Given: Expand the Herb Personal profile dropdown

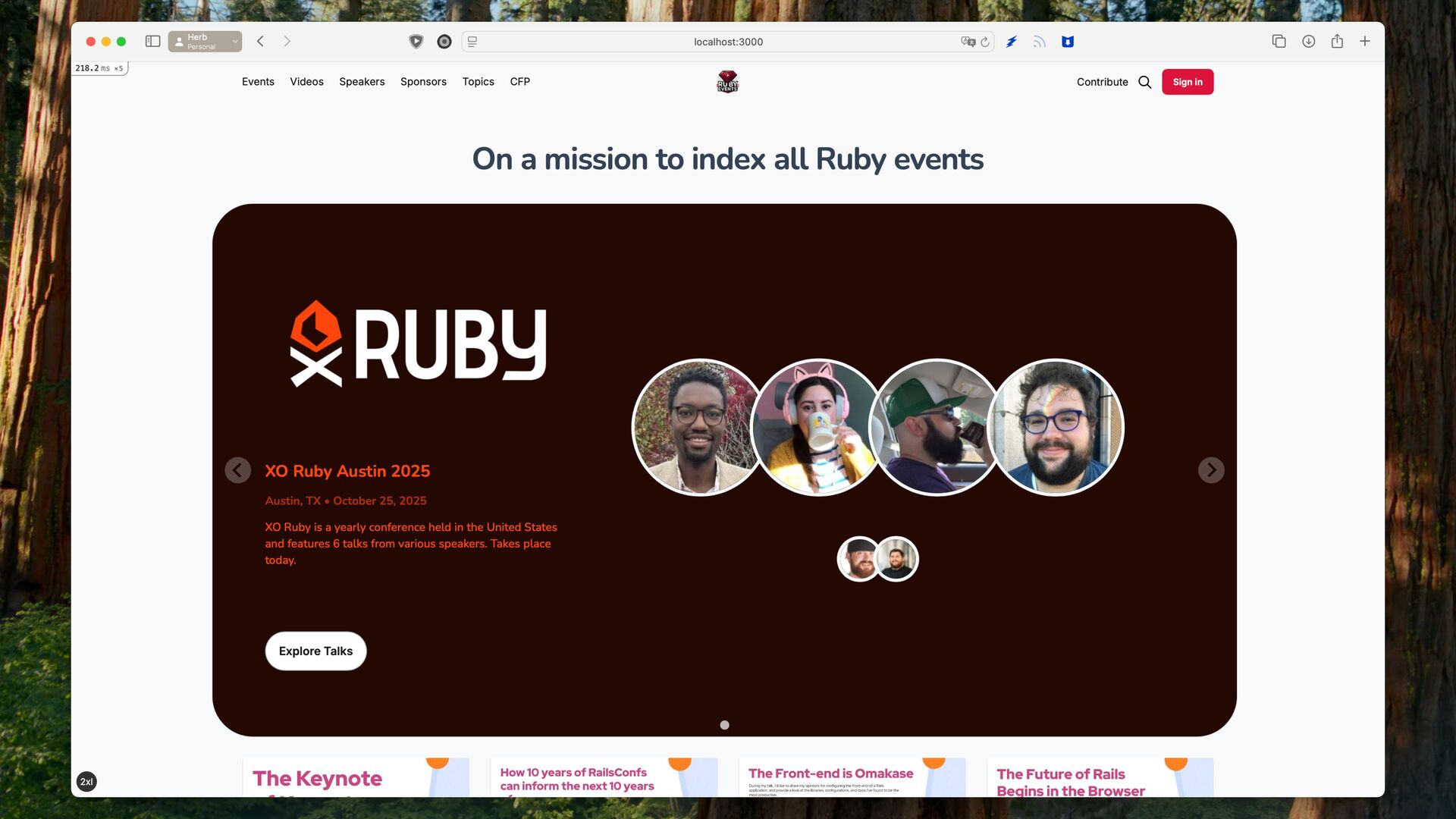Looking at the screenshot, I should (205, 42).
